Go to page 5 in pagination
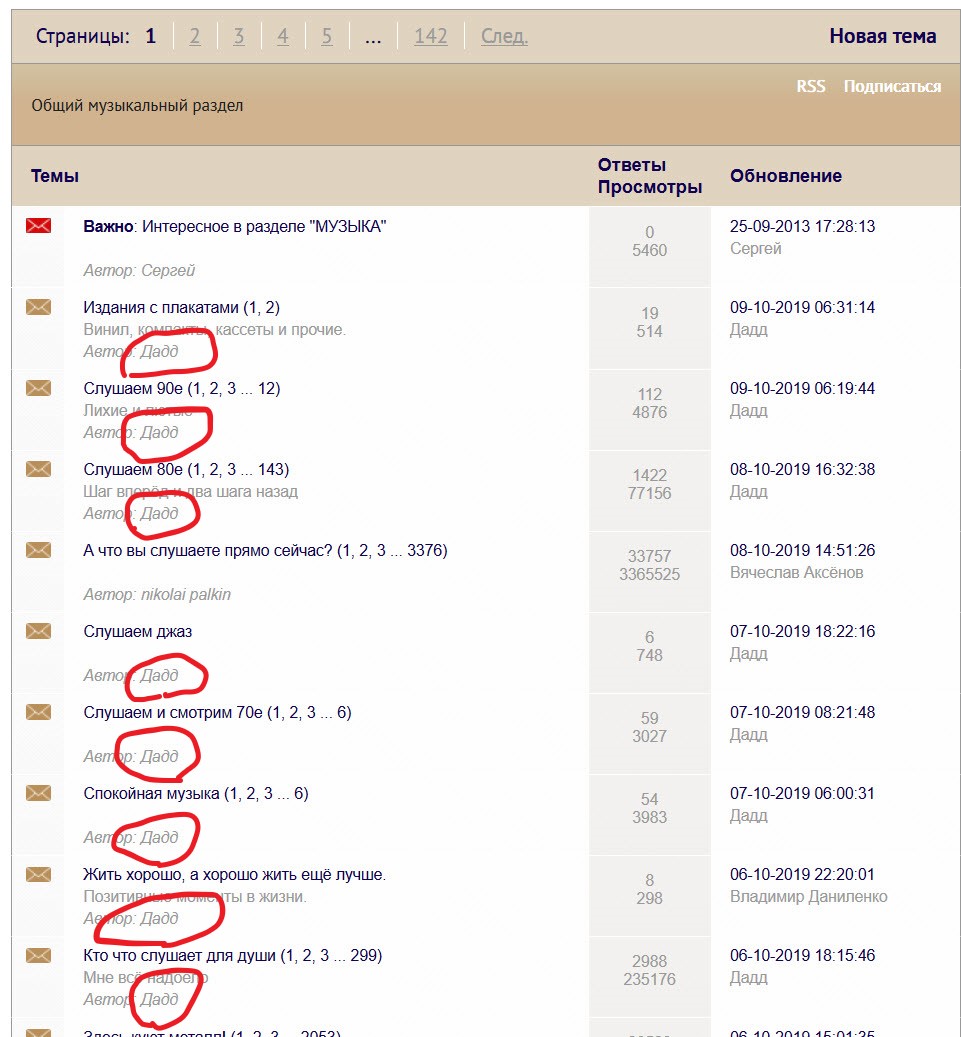This screenshot has width=961, height=1037. [x=327, y=36]
